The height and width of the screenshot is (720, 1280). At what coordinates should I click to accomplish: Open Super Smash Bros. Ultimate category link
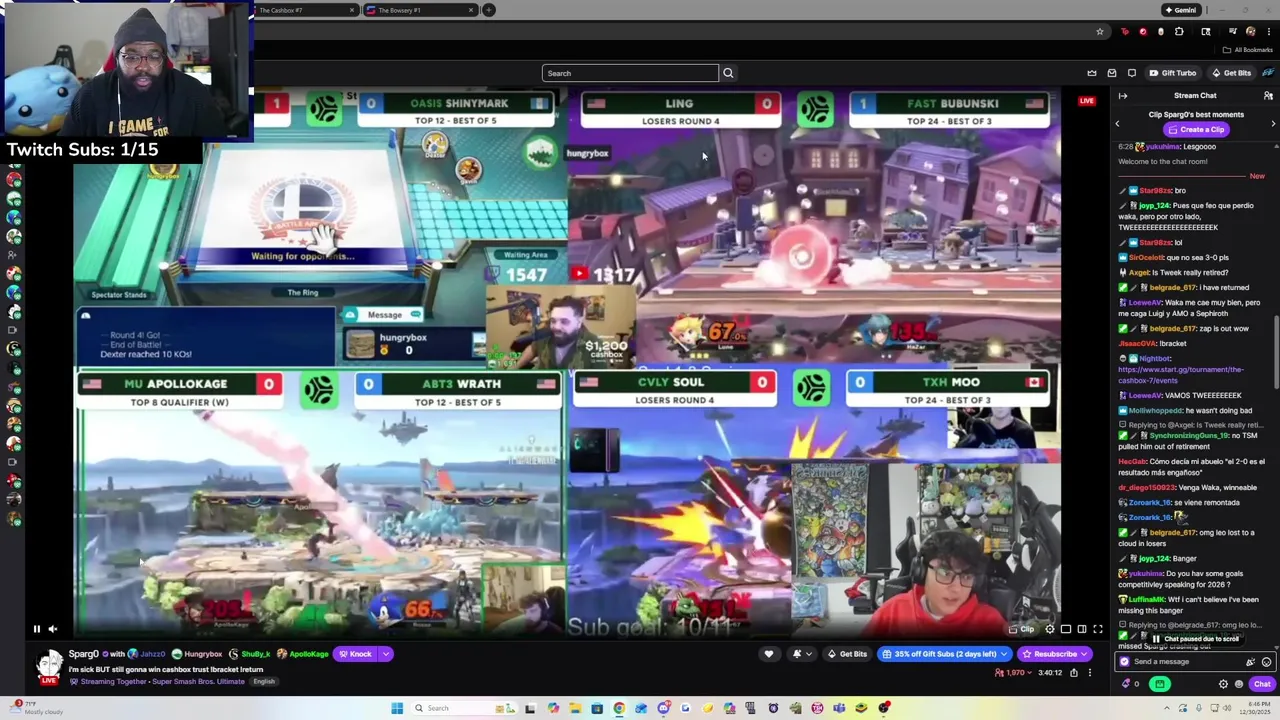click(x=199, y=681)
